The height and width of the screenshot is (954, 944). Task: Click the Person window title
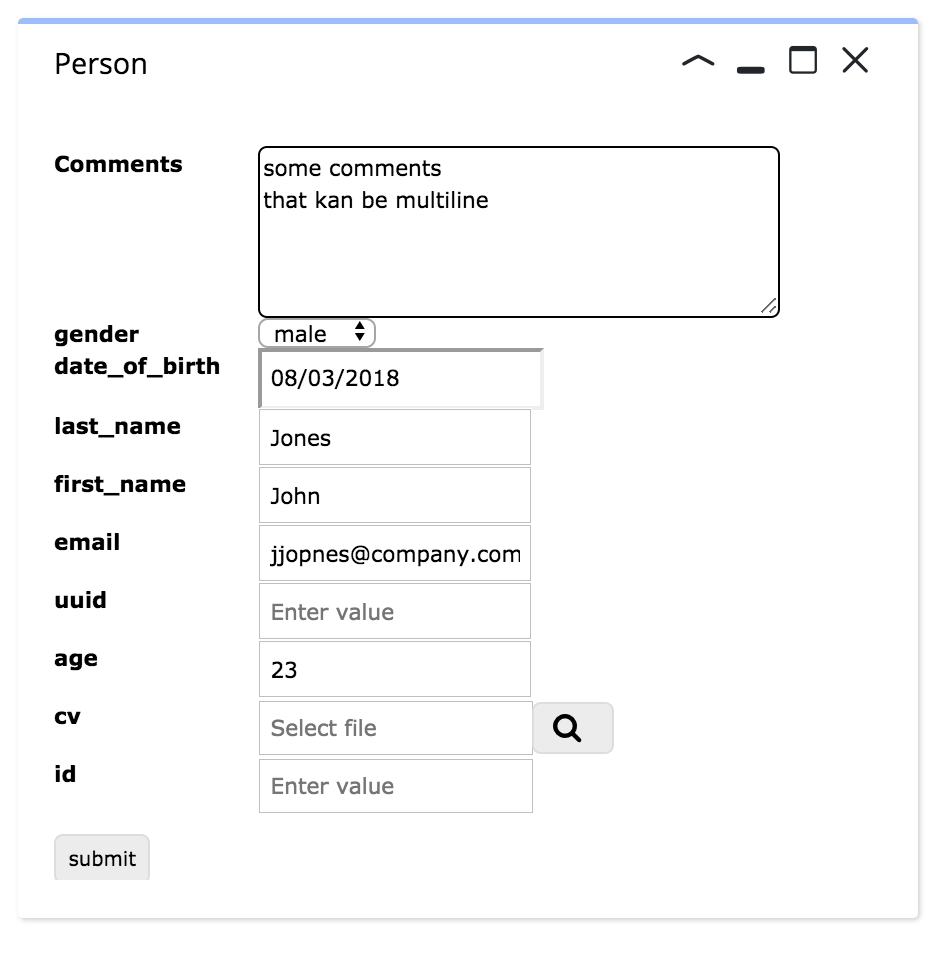click(x=100, y=64)
